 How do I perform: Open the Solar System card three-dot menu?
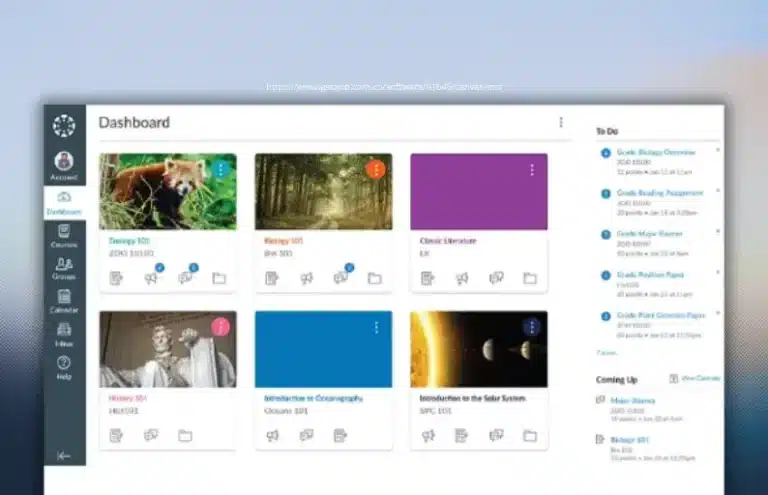tap(532, 327)
